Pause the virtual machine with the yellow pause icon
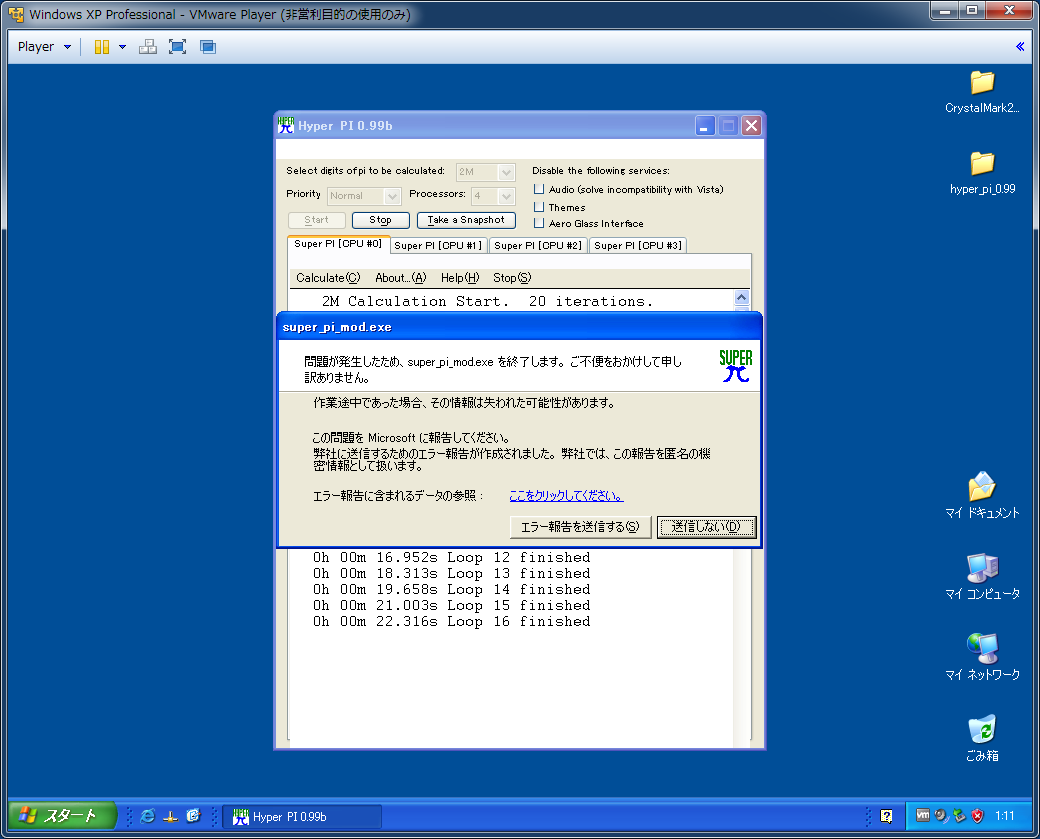 101,46
